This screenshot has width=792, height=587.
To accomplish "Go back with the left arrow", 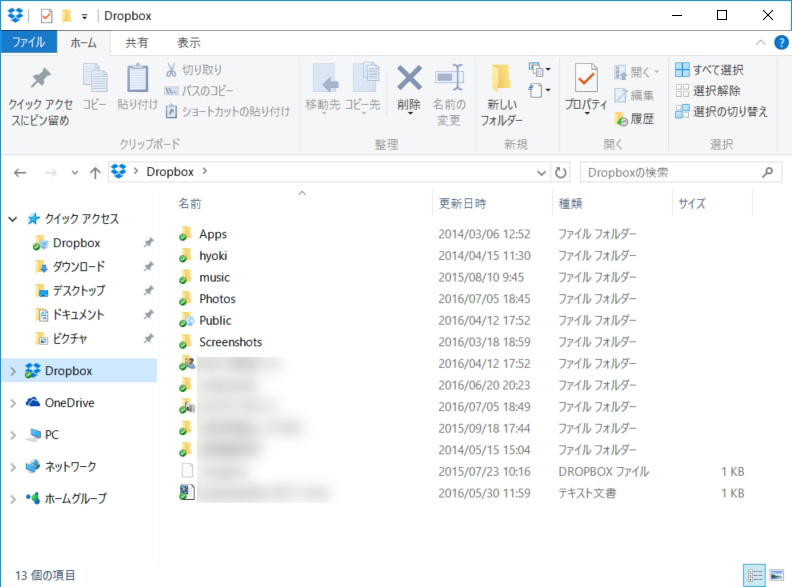I will click(20, 173).
